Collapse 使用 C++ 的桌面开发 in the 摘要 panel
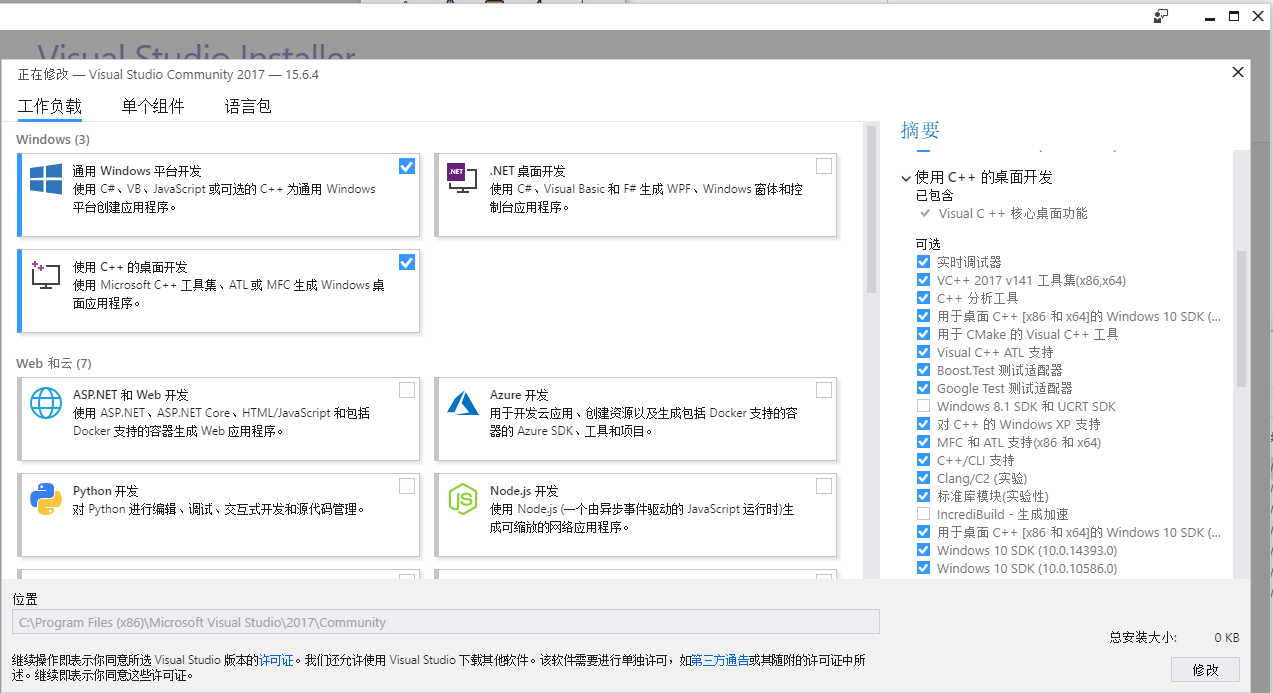This screenshot has height=693, width=1273. tap(906, 178)
